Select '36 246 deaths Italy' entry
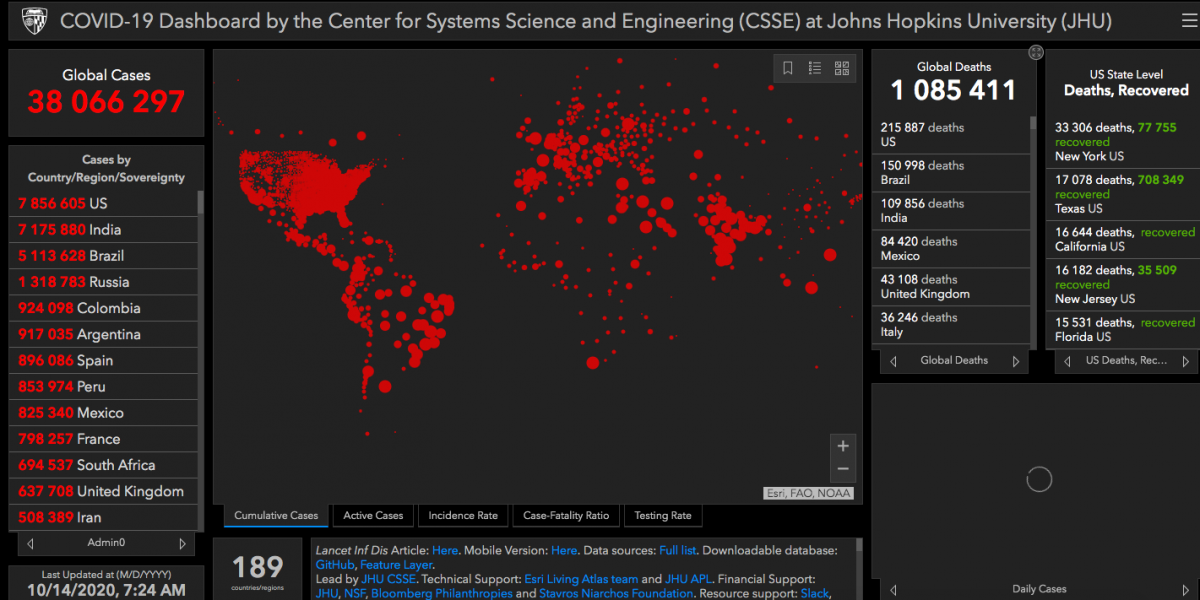 pos(952,325)
